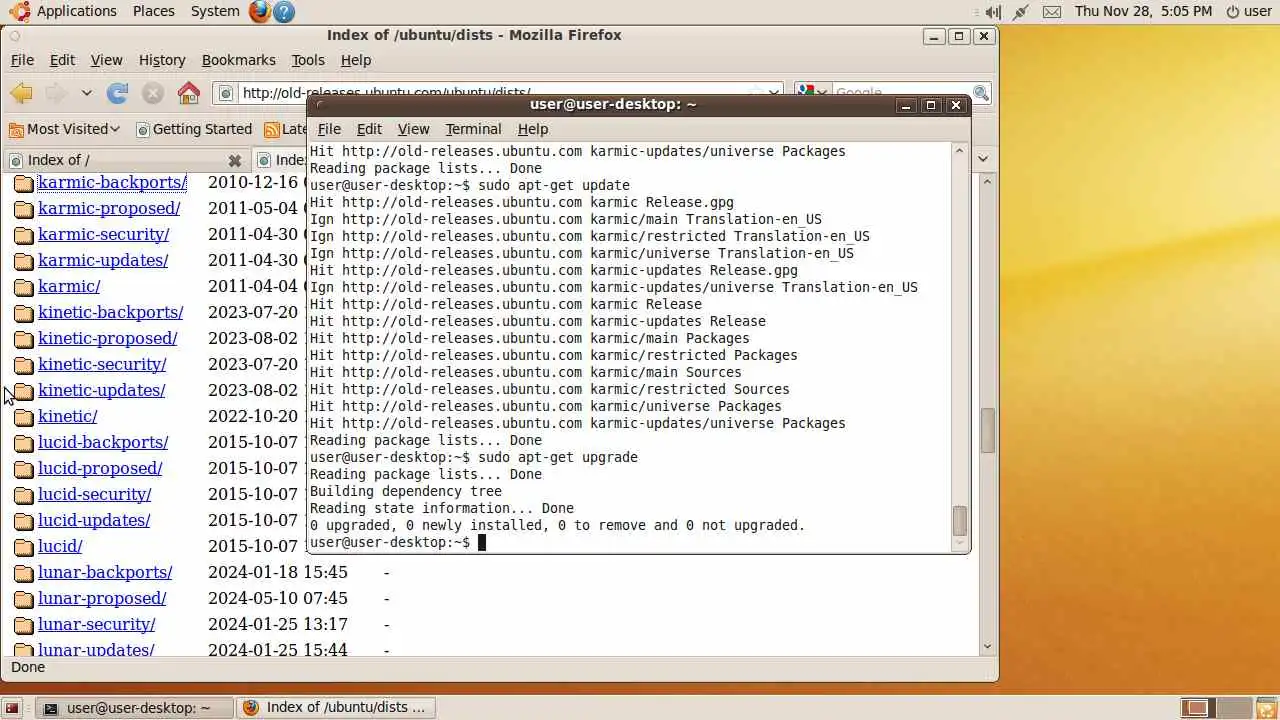Reload the page in Firefox
This screenshot has height=720, width=1280.
[x=118, y=93]
